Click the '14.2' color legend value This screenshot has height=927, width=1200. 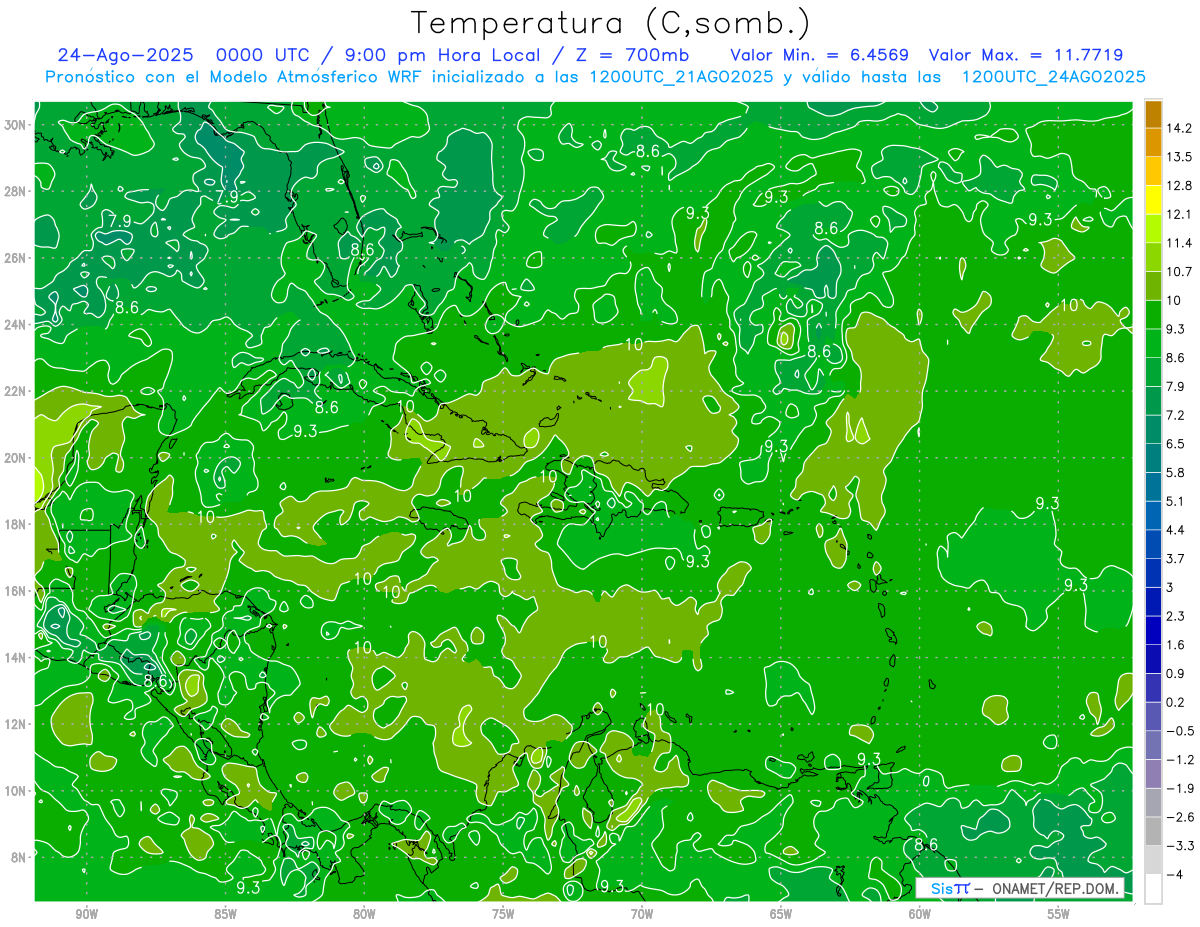click(x=1179, y=128)
